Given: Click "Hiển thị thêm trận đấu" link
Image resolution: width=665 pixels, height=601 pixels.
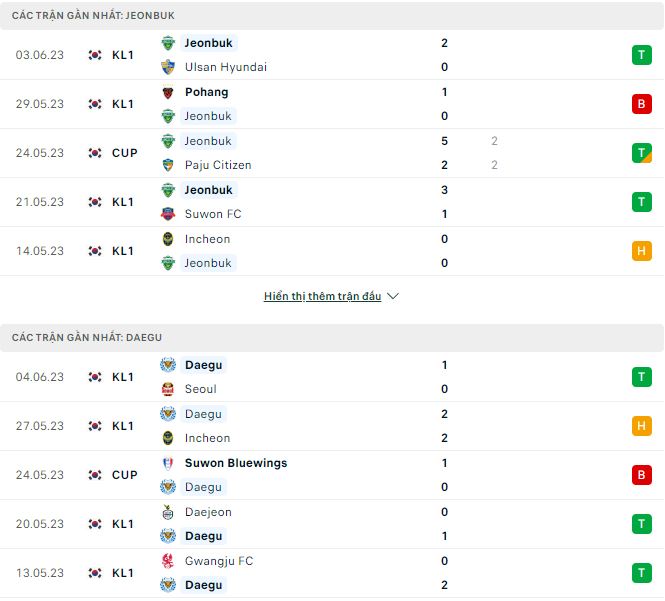Looking at the screenshot, I should tap(322, 297).
